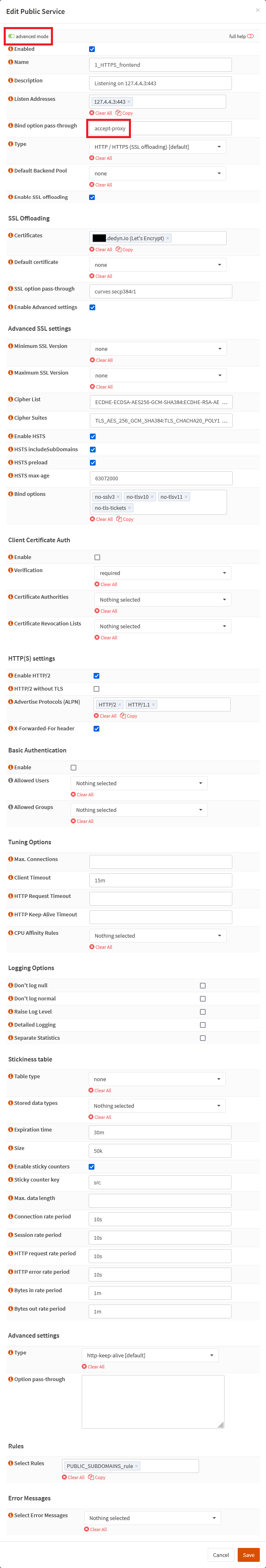This screenshot has width=266, height=1568.
Task: Remove no-sslv3 tag from Bind options
Action: tap(118, 497)
